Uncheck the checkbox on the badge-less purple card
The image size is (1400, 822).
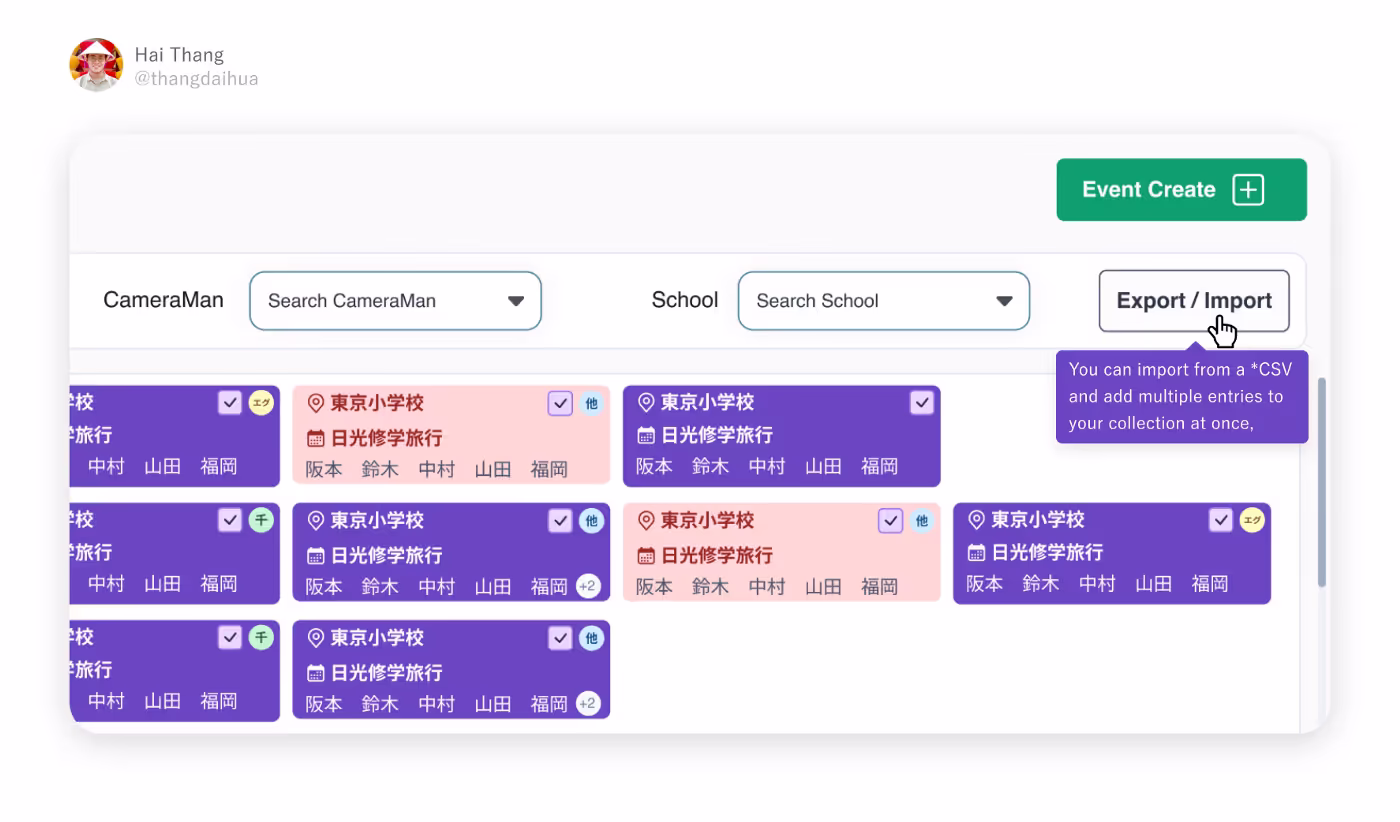[x=921, y=403]
